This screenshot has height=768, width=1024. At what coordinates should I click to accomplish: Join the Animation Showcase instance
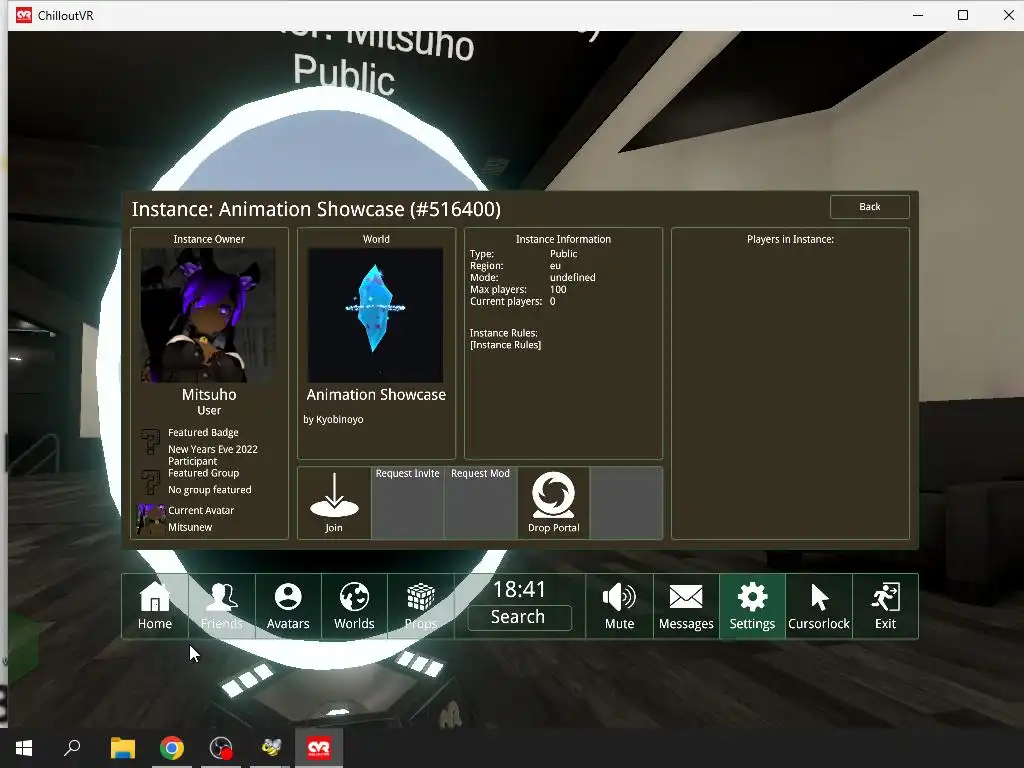pyautogui.click(x=334, y=502)
